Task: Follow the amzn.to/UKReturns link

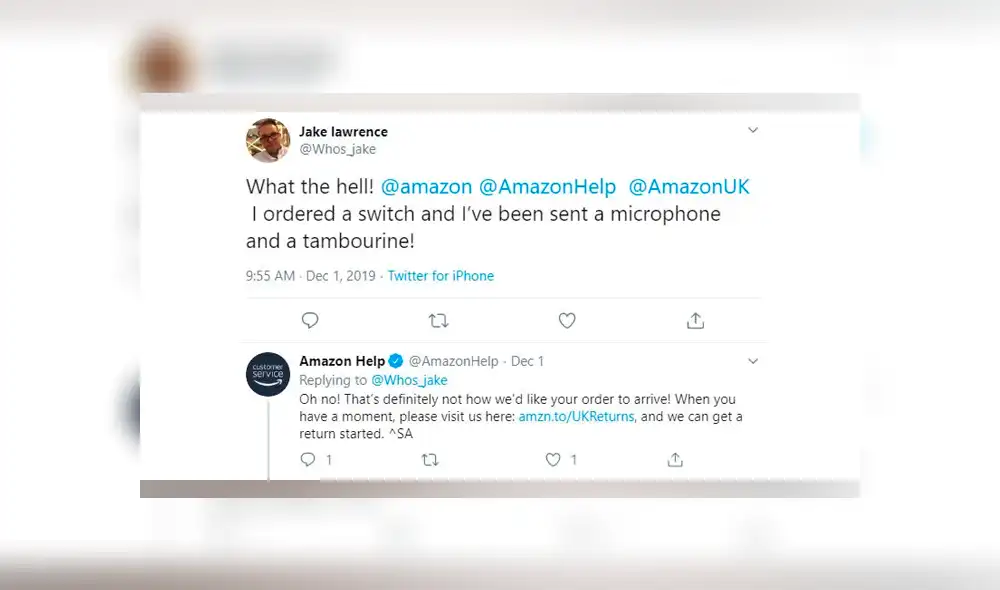Action: tap(576, 417)
